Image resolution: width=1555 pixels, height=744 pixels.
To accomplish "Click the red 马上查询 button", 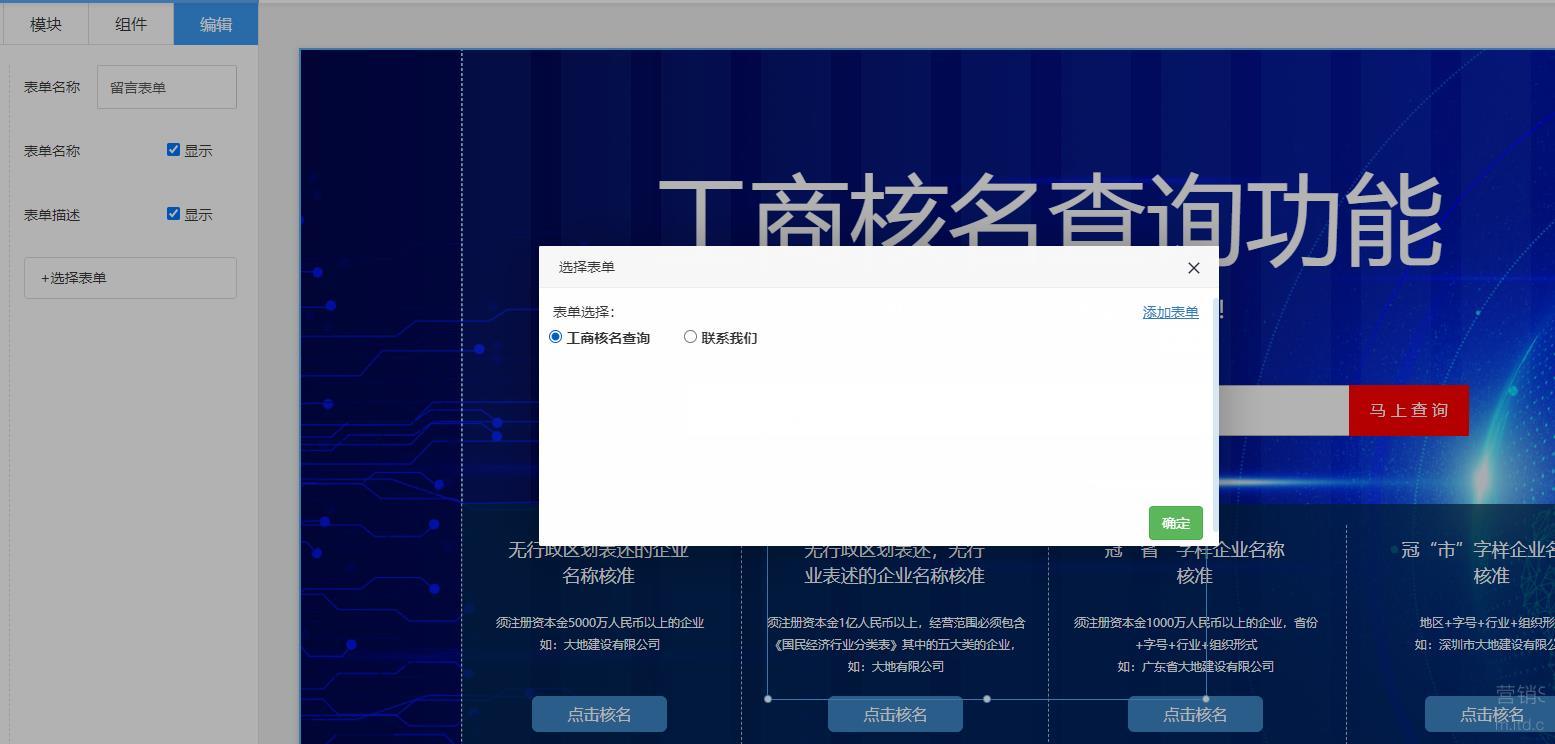I will pyautogui.click(x=1408, y=410).
